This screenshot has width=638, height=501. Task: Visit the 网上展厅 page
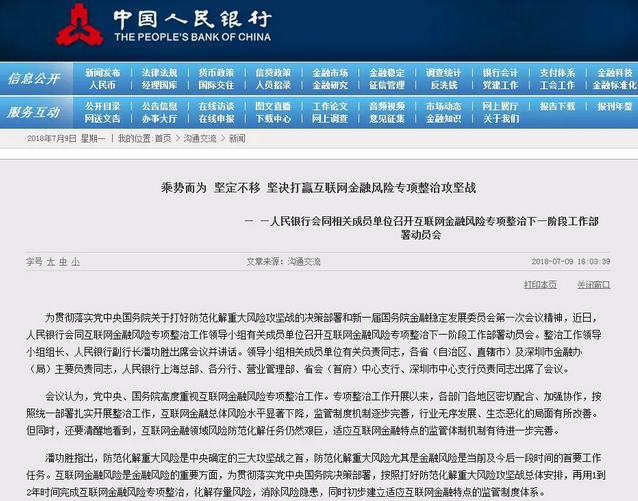tap(500, 107)
